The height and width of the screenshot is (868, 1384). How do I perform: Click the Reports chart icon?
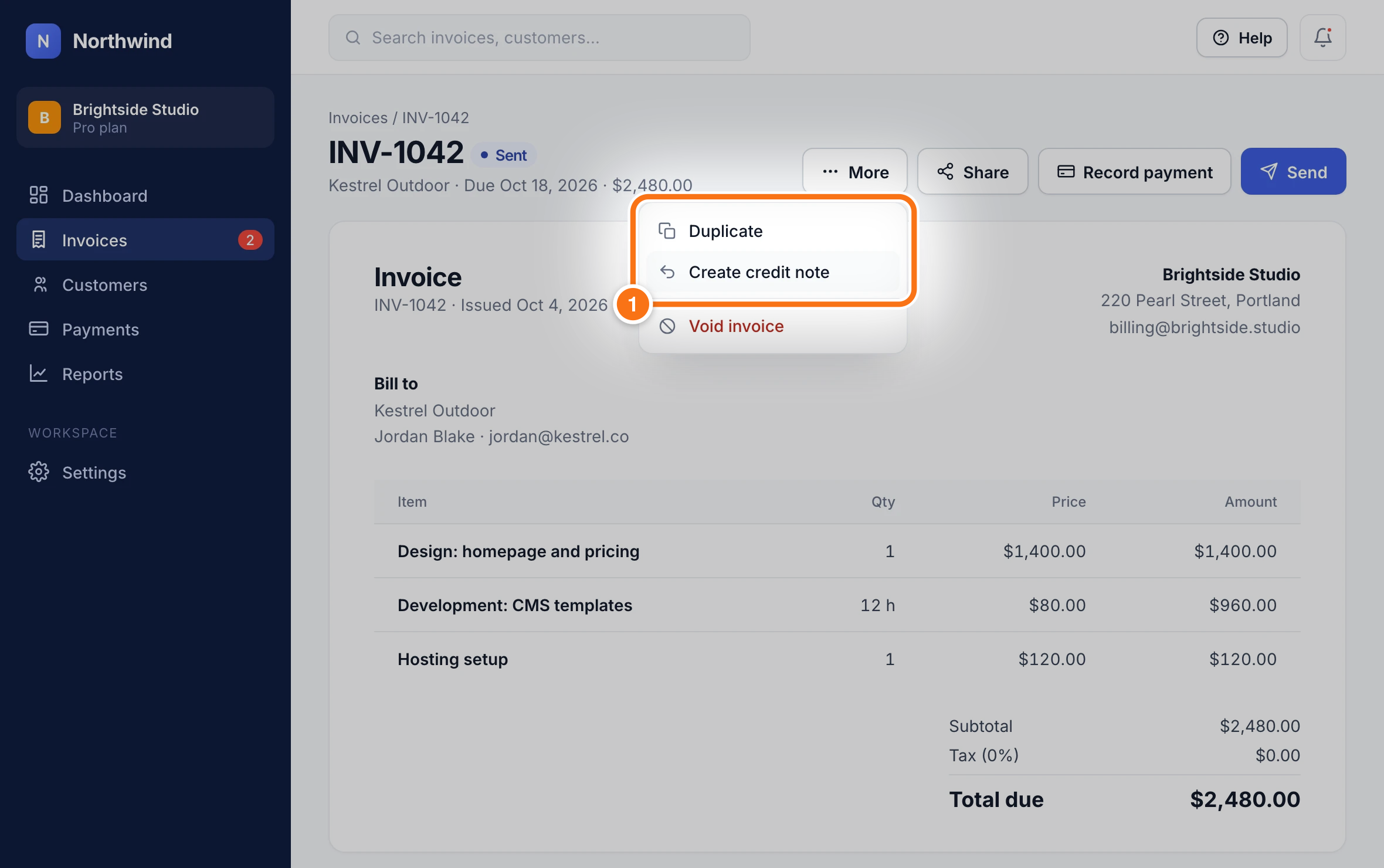click(x=39, y=374)
